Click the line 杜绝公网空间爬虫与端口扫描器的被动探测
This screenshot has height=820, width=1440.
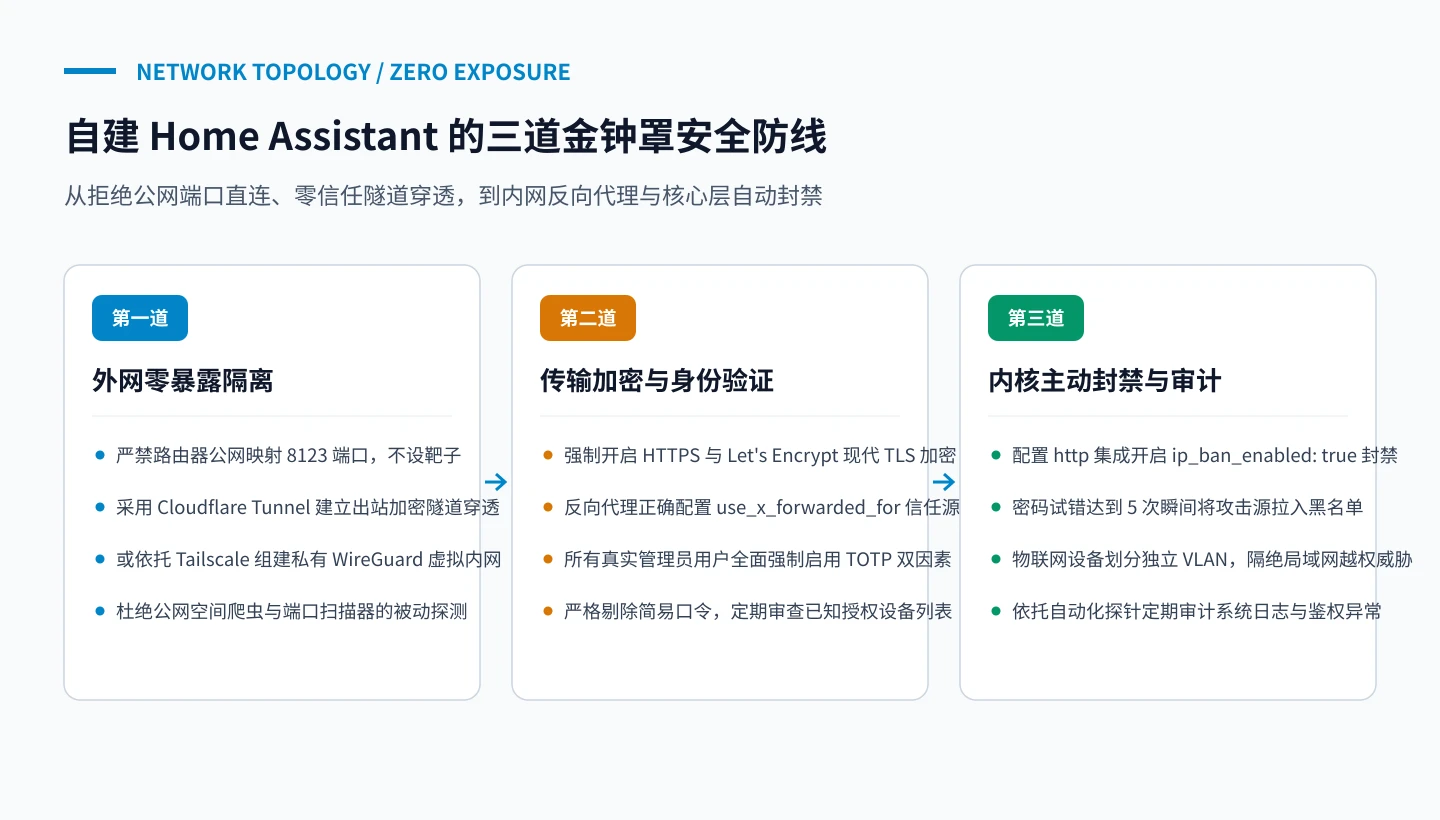[292, 612]
